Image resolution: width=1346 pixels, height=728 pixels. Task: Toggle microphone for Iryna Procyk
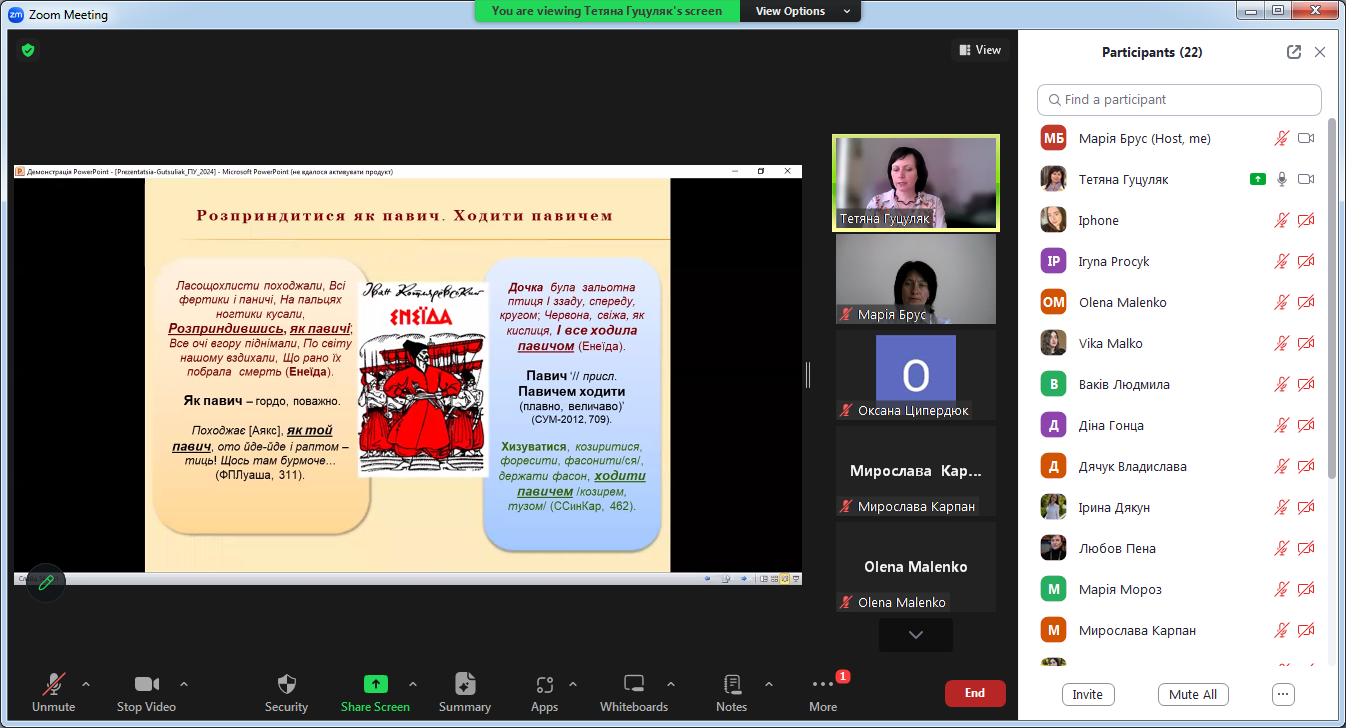pyautogui.click(x=1281, y=262)
